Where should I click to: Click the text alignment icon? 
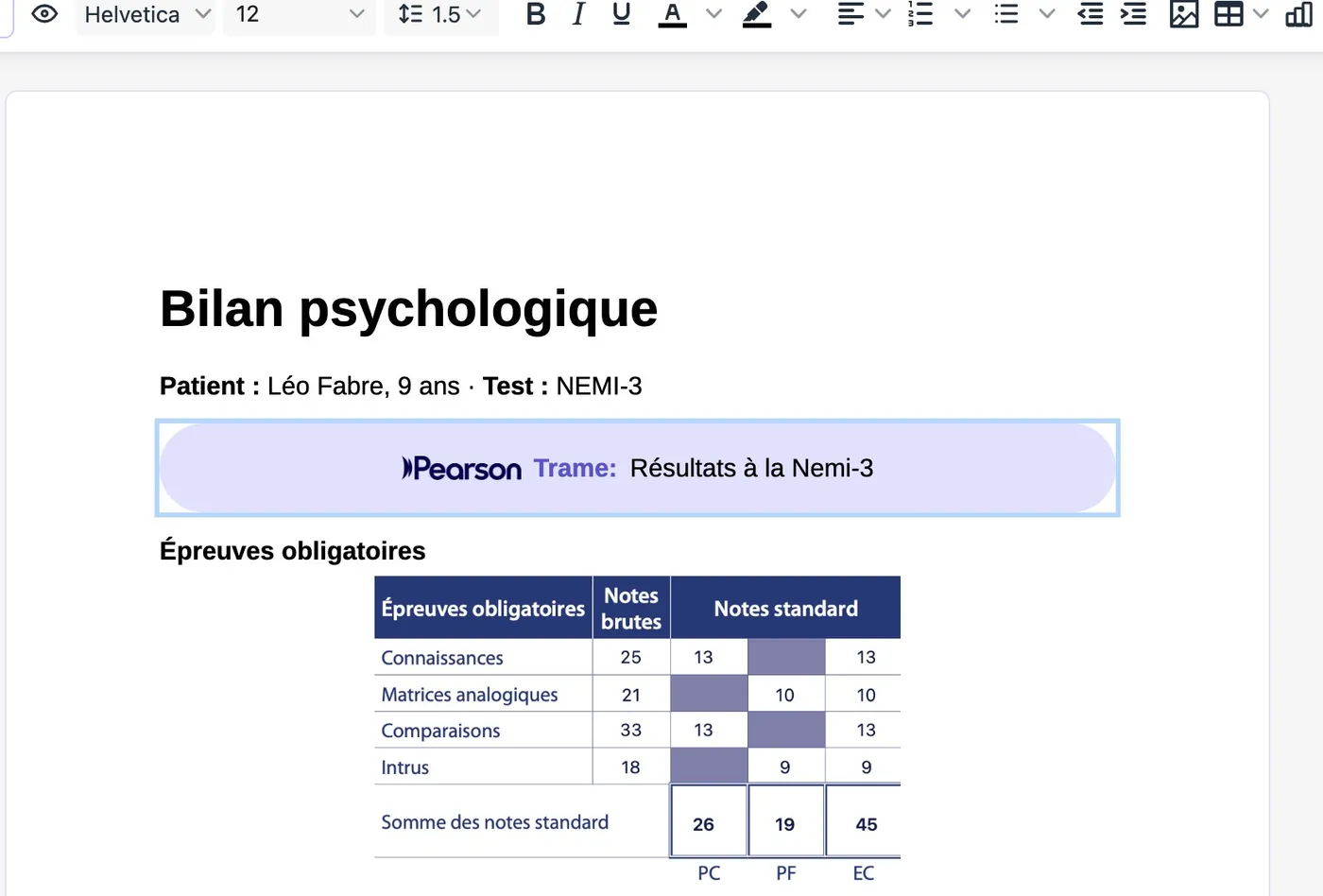pos(850,14)
